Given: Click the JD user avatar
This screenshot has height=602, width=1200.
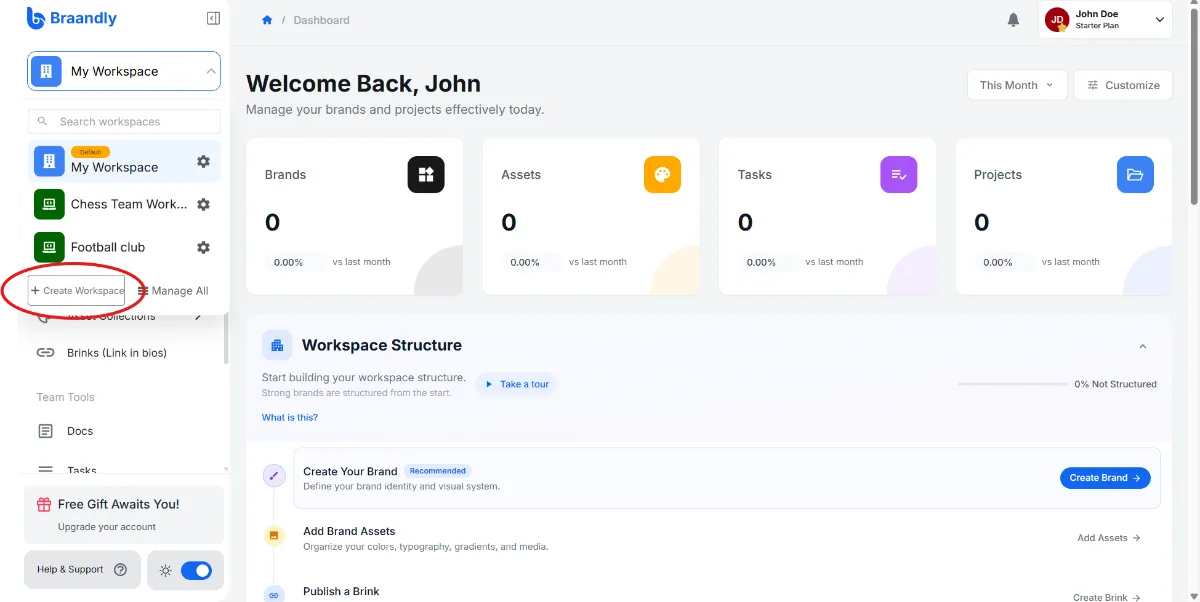Looking at the screenshot, I should pos(1057,19).
